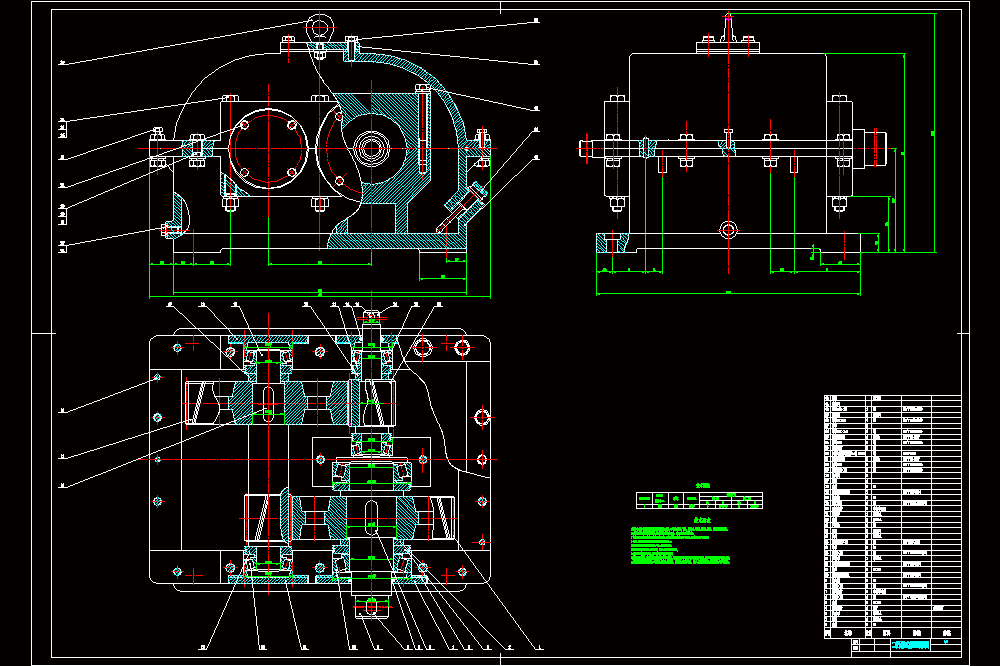1000x666 pixels.
Task: Pick the drain plug at front view's lower left
Action: pos(170,229)
